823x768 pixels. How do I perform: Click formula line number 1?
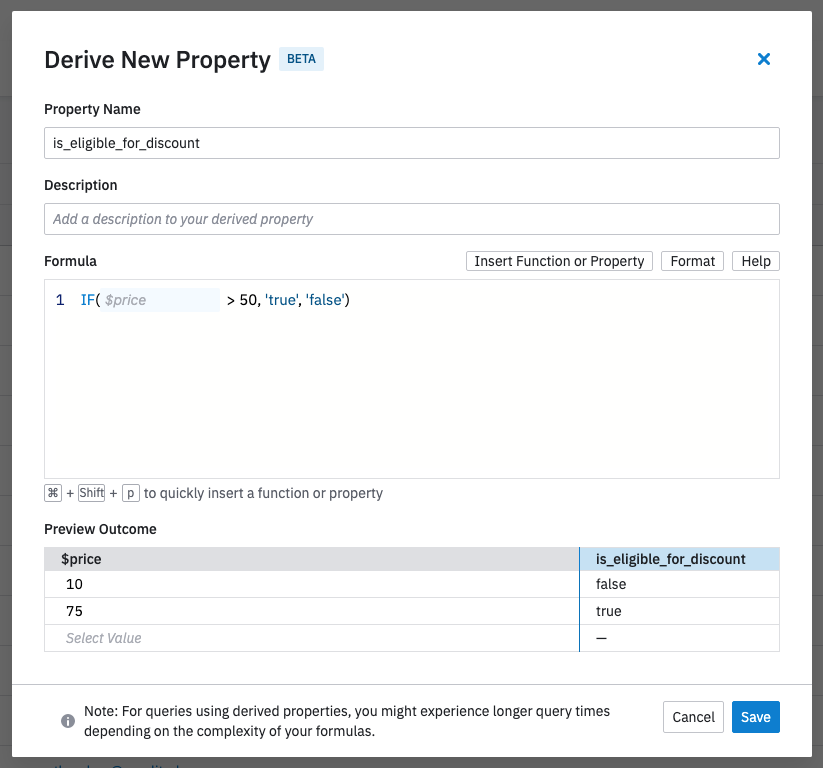[x=60, y=300]
